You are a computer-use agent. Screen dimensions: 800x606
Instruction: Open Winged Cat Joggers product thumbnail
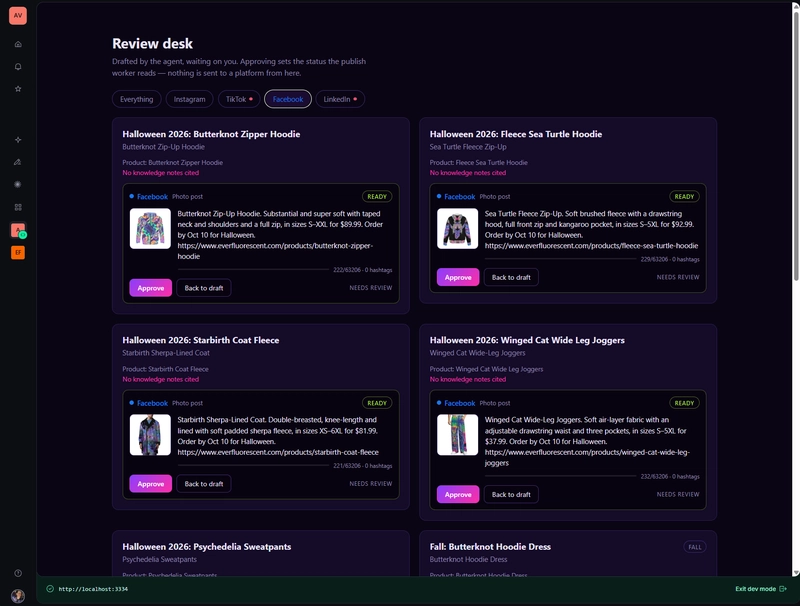point(457,435)
